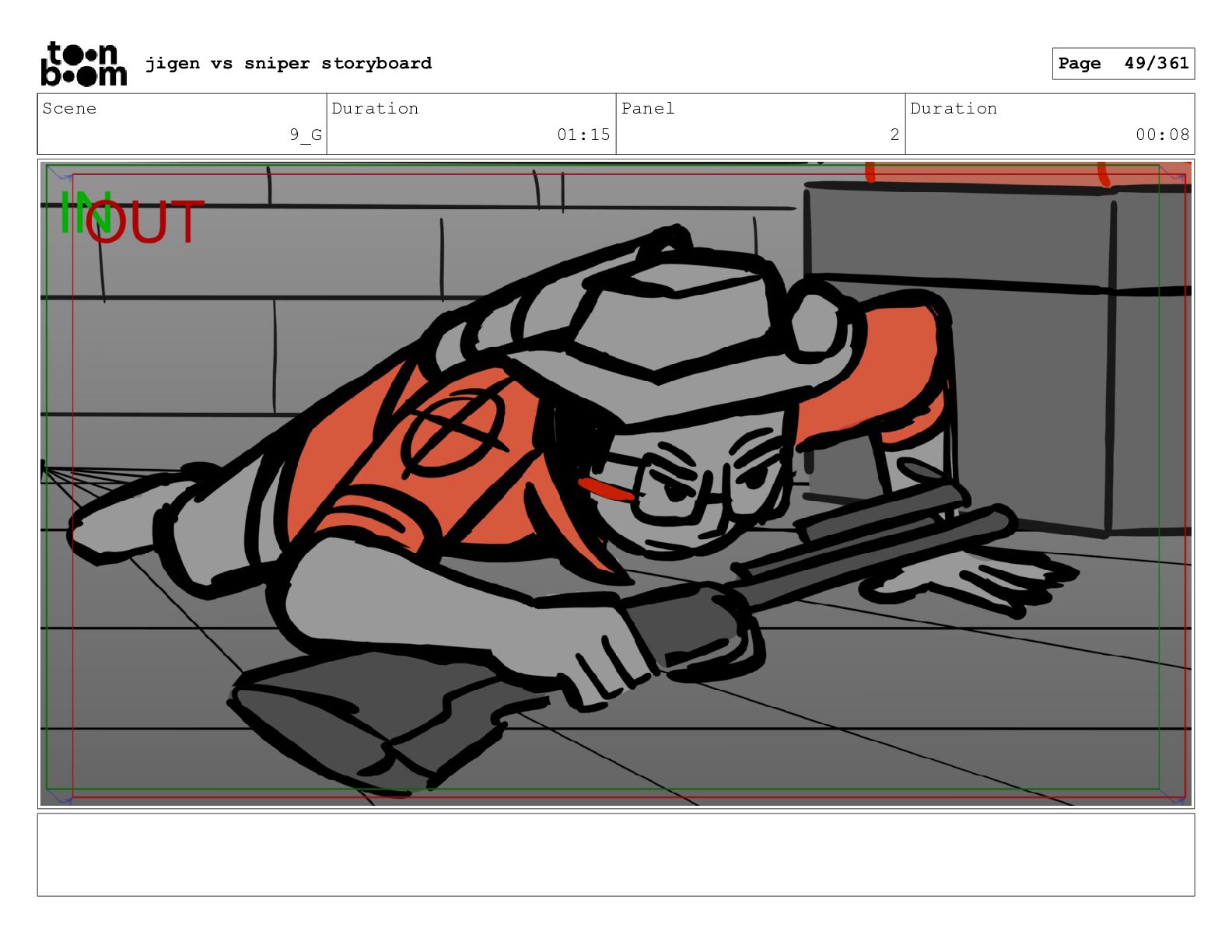Viewport: 1232px width, 952px height.
Task: Select the scene value '9_G'
Action: coord(306,135)
